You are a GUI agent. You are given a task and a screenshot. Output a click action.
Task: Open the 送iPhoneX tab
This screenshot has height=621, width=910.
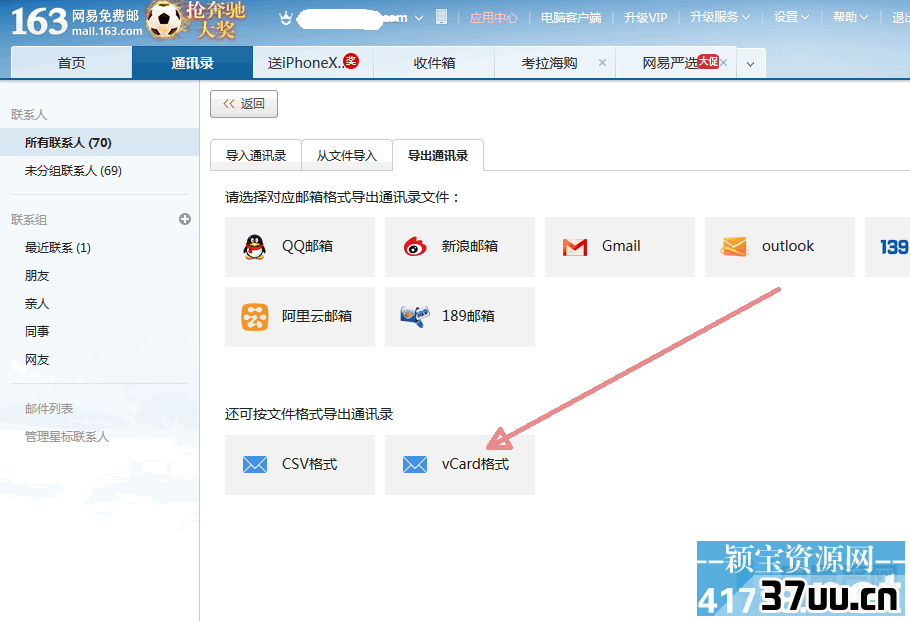(x=313, y=63)
